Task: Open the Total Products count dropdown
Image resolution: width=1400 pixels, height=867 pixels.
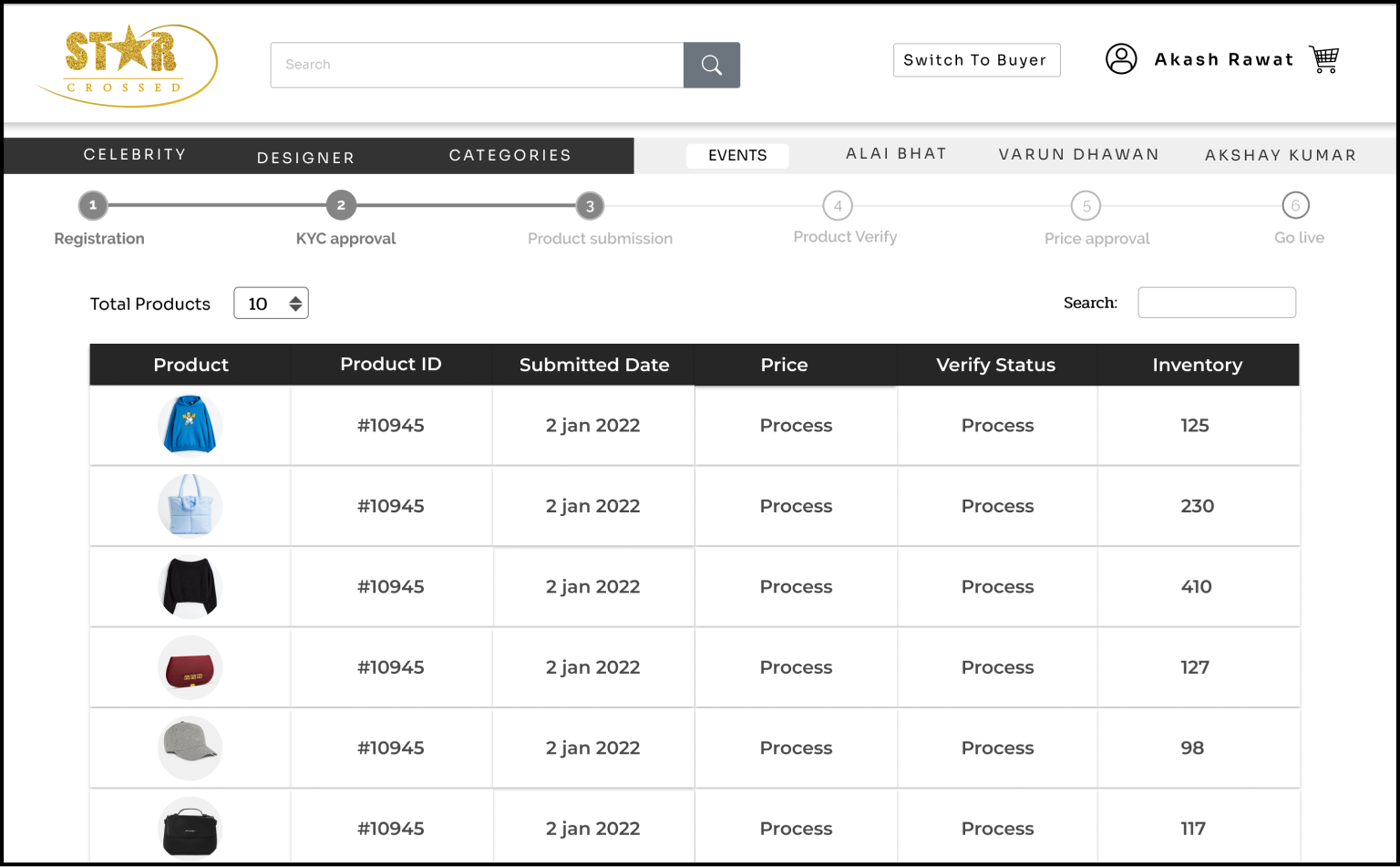Action: pyautogui.click(x=271, y=304)
